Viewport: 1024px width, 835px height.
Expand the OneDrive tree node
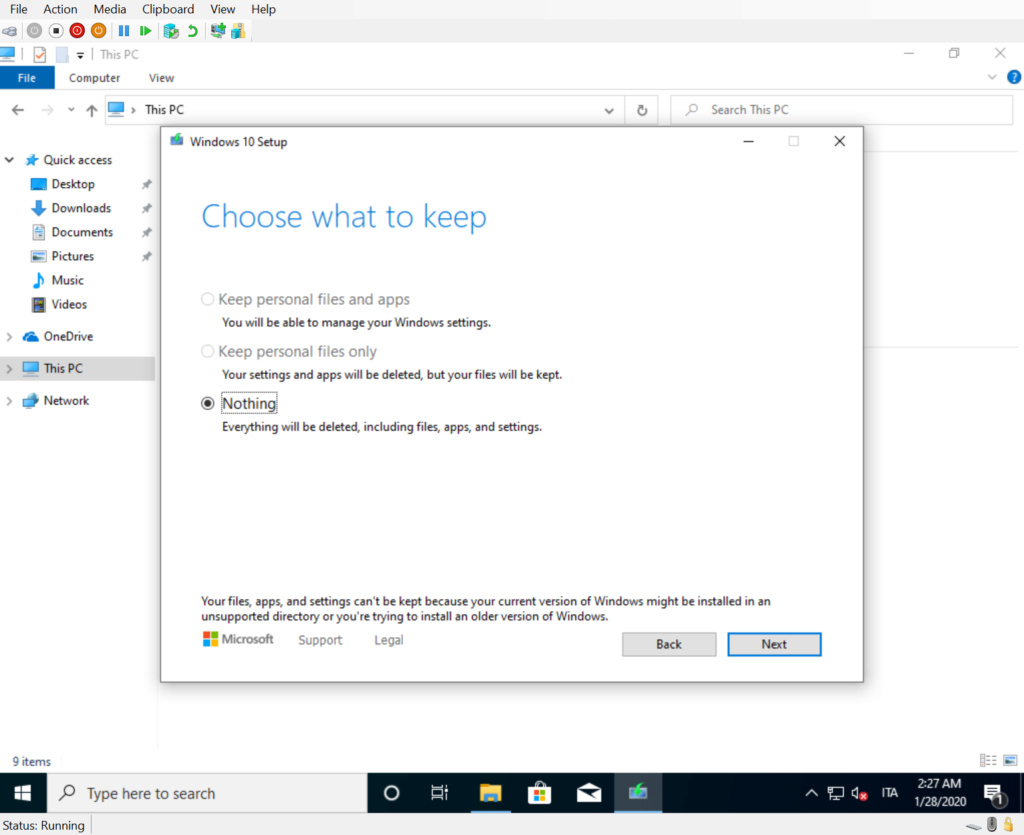coord(9,337)
